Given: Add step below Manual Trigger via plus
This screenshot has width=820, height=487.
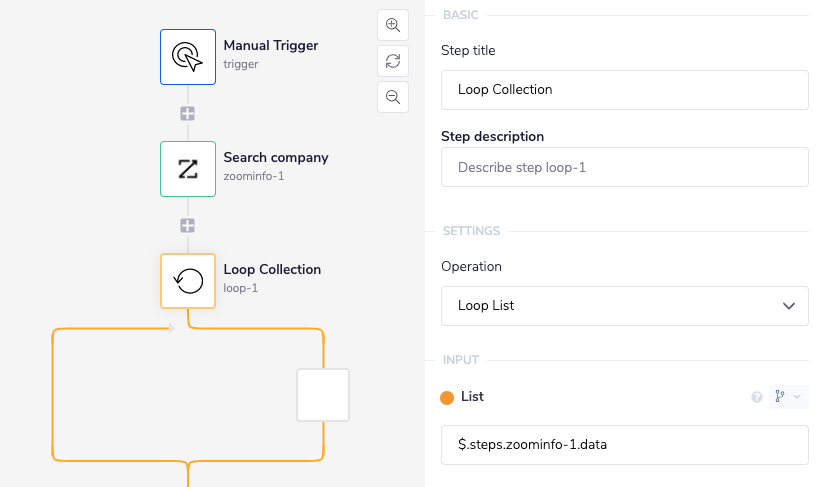Looking at the screenshot, I should 188,113.
